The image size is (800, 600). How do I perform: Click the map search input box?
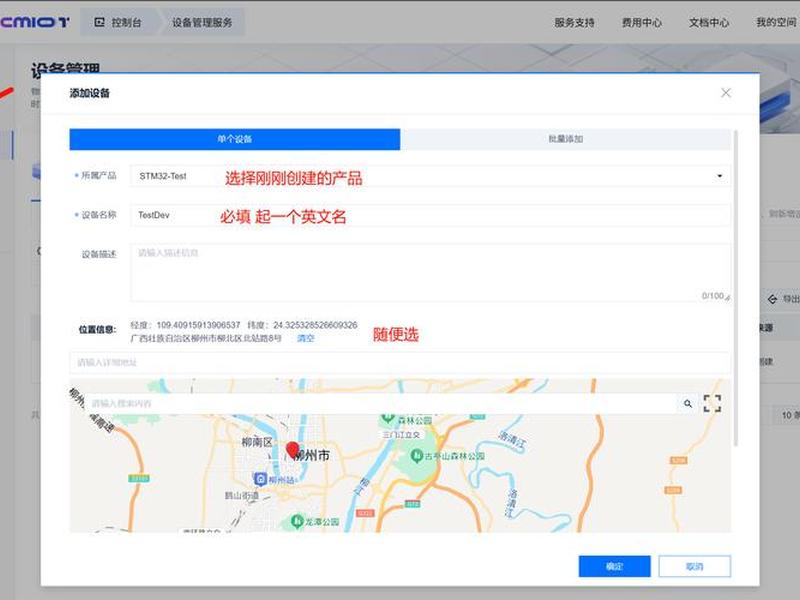pos(383,404)
